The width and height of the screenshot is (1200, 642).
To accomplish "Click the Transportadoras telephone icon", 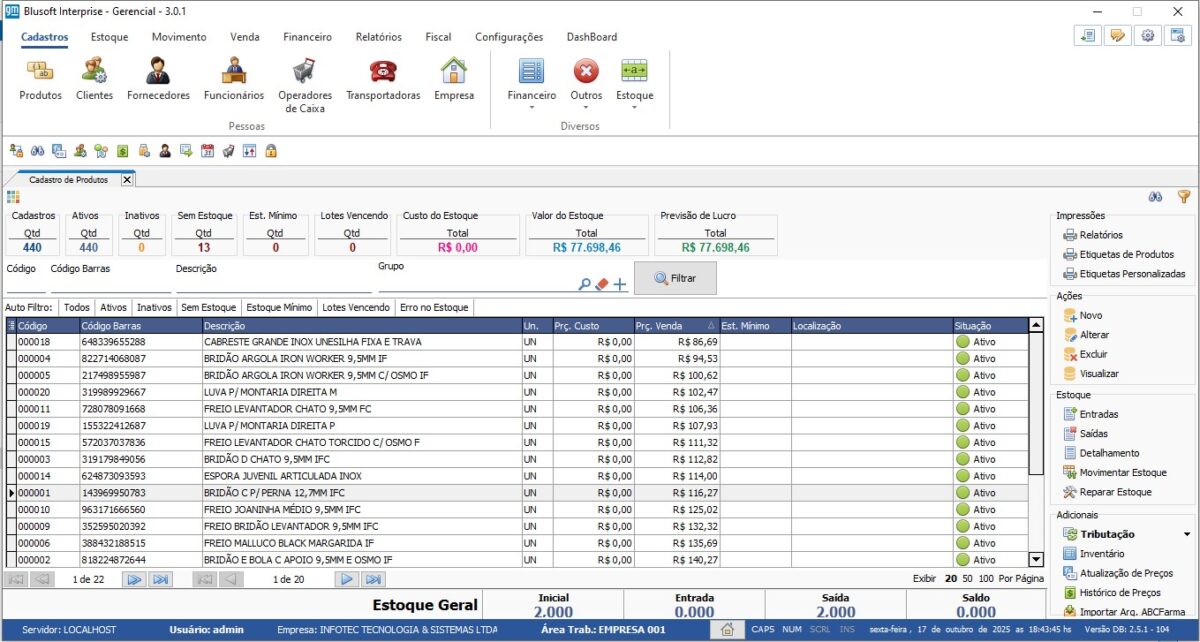I will pyautogui.click(x=383, y=72).
